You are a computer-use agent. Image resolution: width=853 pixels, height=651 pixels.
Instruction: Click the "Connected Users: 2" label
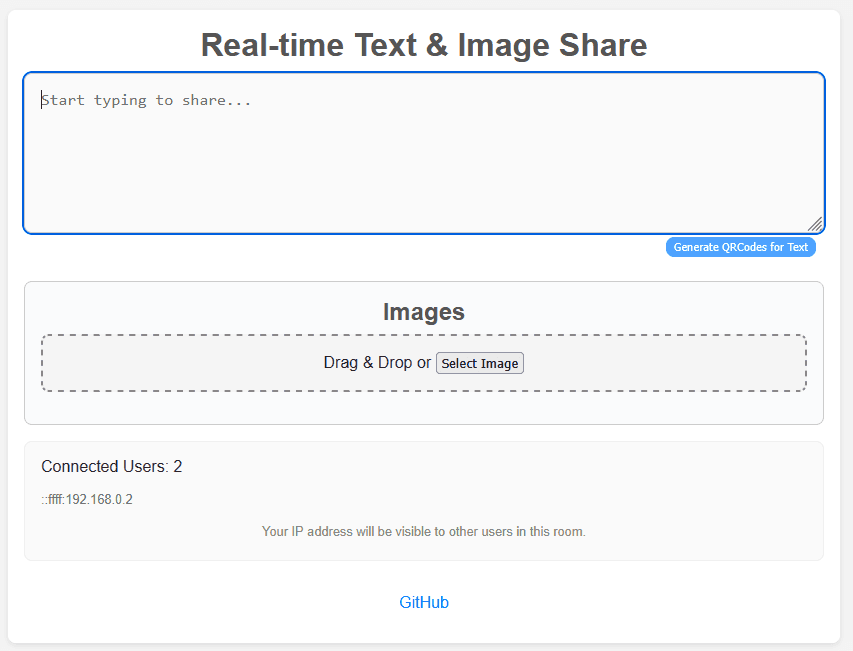click(x=112, y=466)
